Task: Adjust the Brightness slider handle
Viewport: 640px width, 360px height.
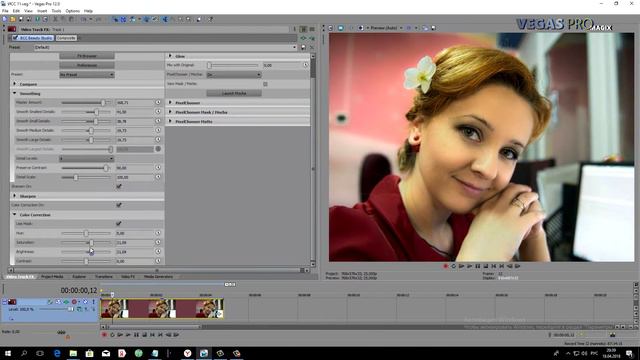Action: (91, 252)
